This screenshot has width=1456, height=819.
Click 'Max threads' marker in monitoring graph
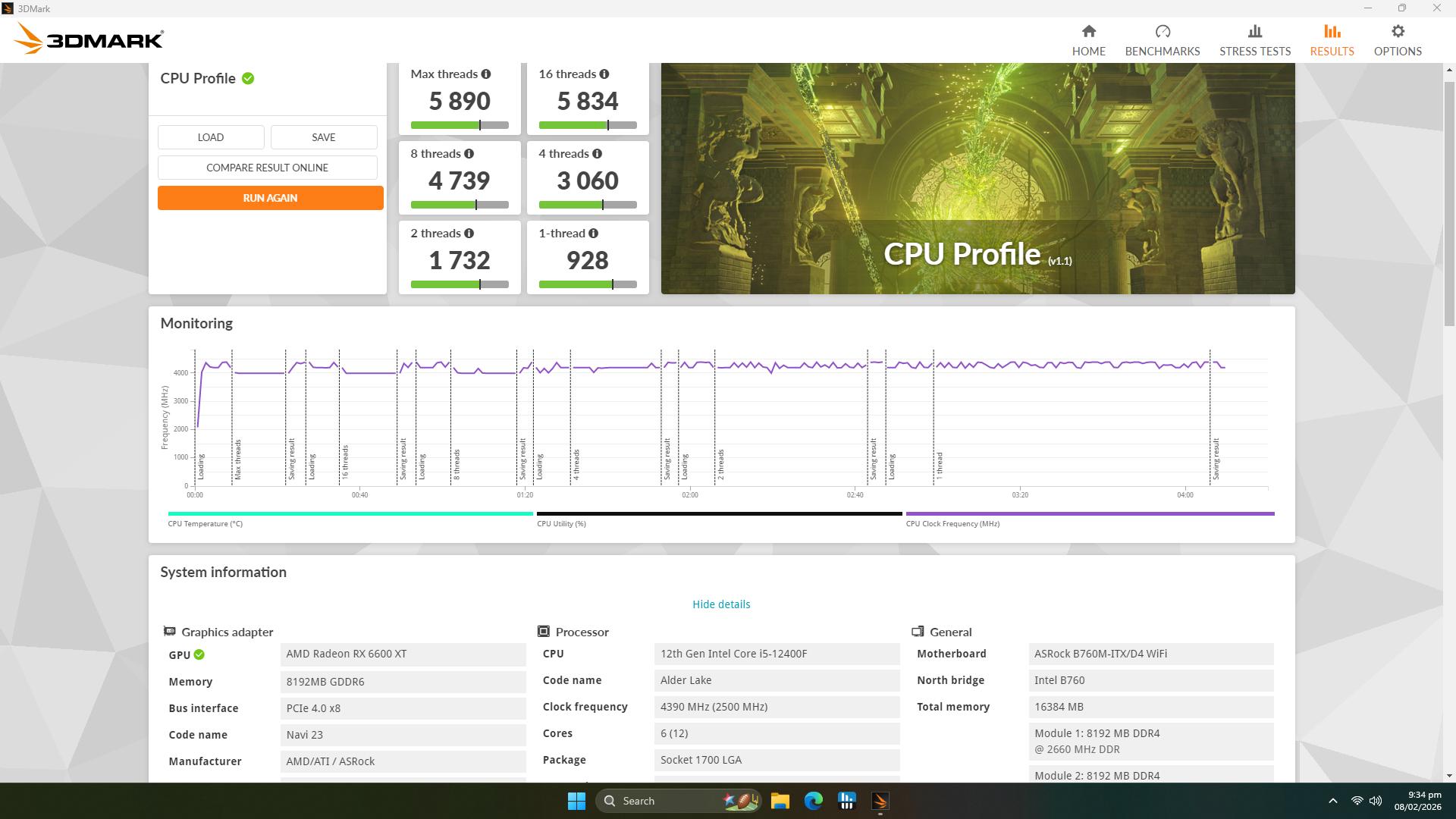pyautogui.click(x=237, y=460)
